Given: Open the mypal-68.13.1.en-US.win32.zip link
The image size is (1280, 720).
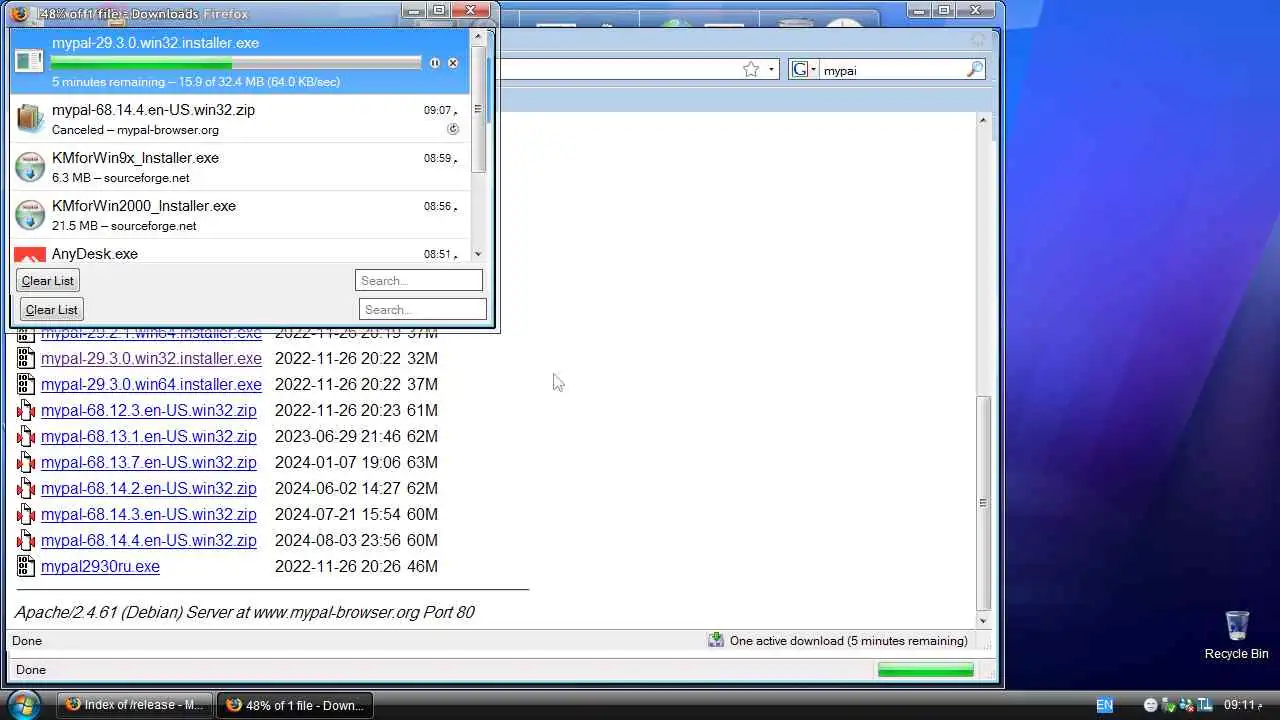Looking at the screenshot, I should 149,436.
